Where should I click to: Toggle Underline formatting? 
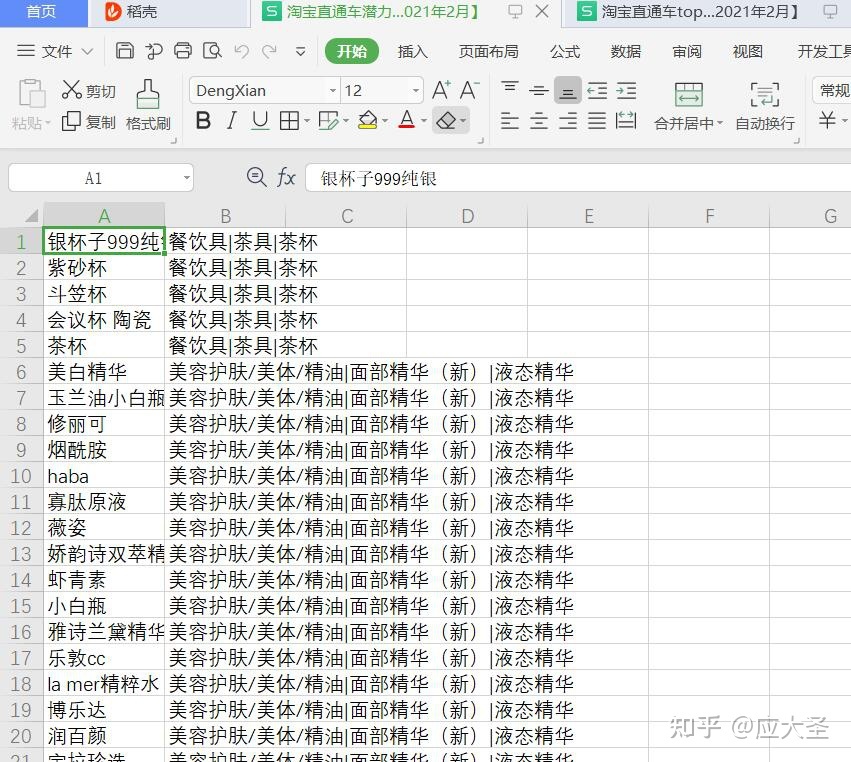click(261, 120)
